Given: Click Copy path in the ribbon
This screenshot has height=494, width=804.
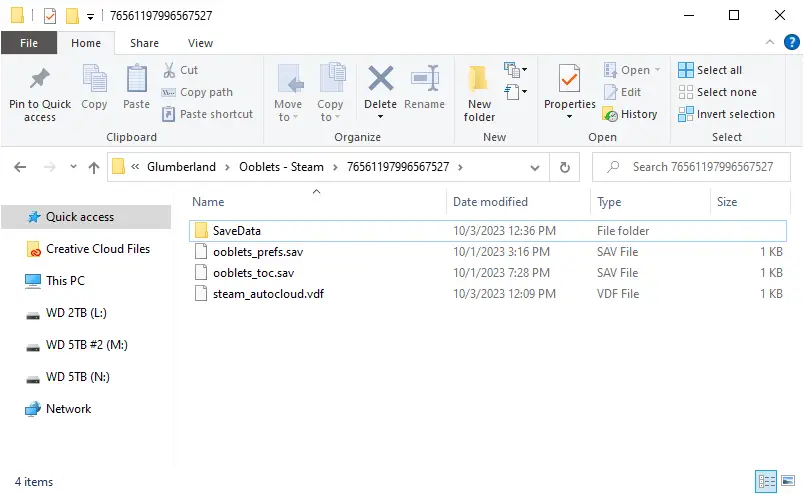Looking at the screenshot, I should 197,92.
